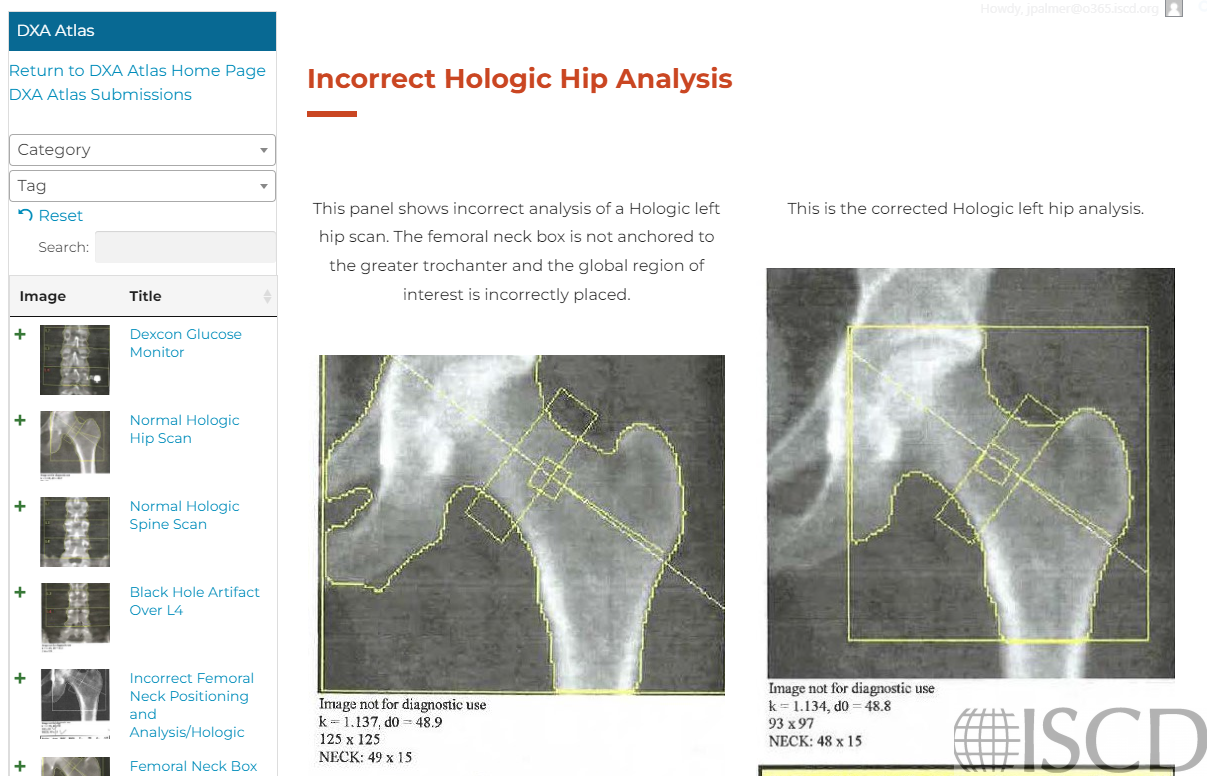The image size is (1207, 776).
Task: Expand Incorrect Femoral Neck Positioning row
Action: [20, 678]
